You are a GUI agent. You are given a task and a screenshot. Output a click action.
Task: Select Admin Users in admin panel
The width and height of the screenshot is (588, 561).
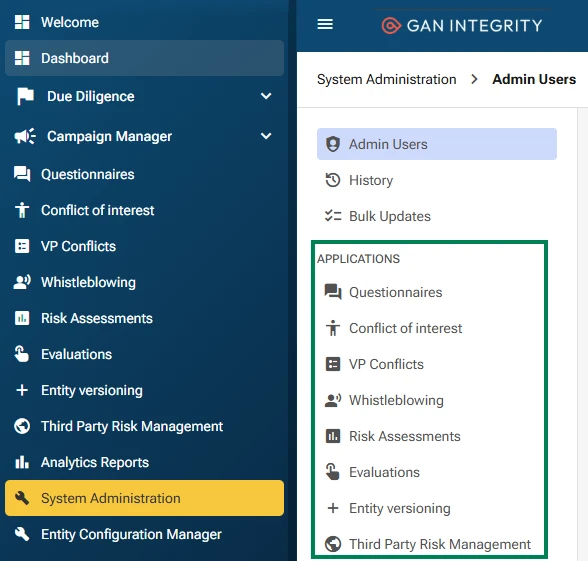coord(437,144)
